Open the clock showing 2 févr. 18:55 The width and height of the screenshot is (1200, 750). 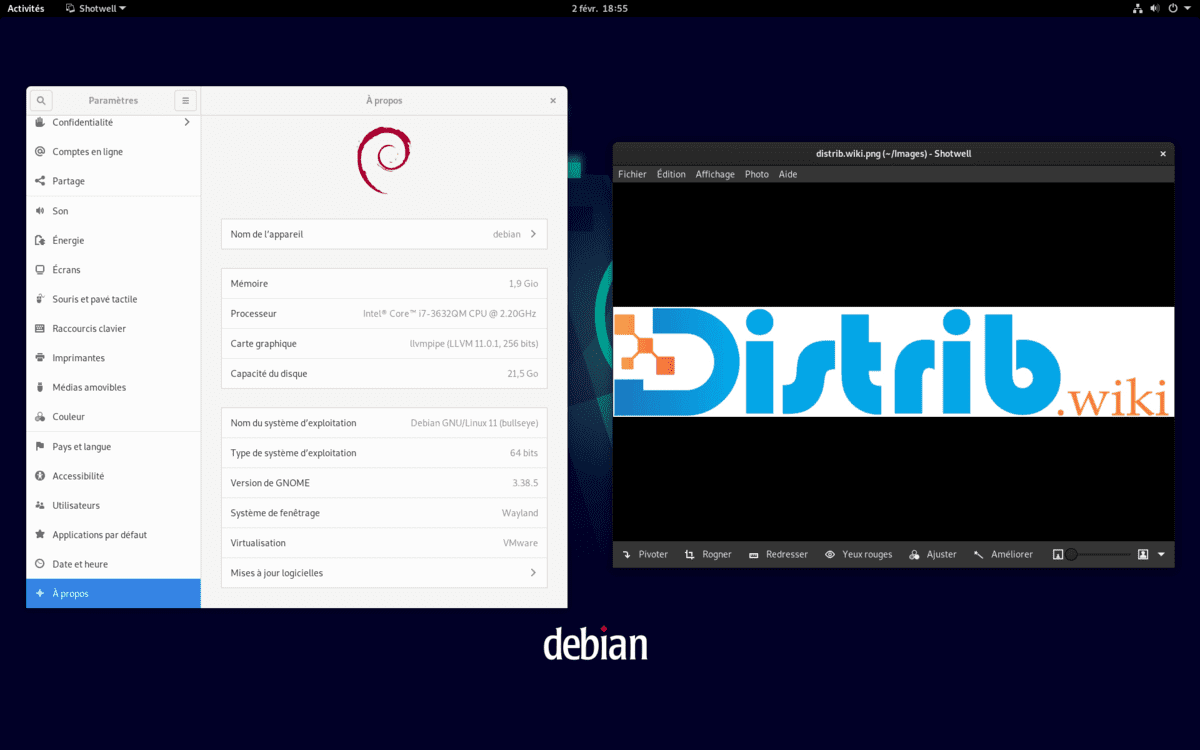click(x=600, y=8)
